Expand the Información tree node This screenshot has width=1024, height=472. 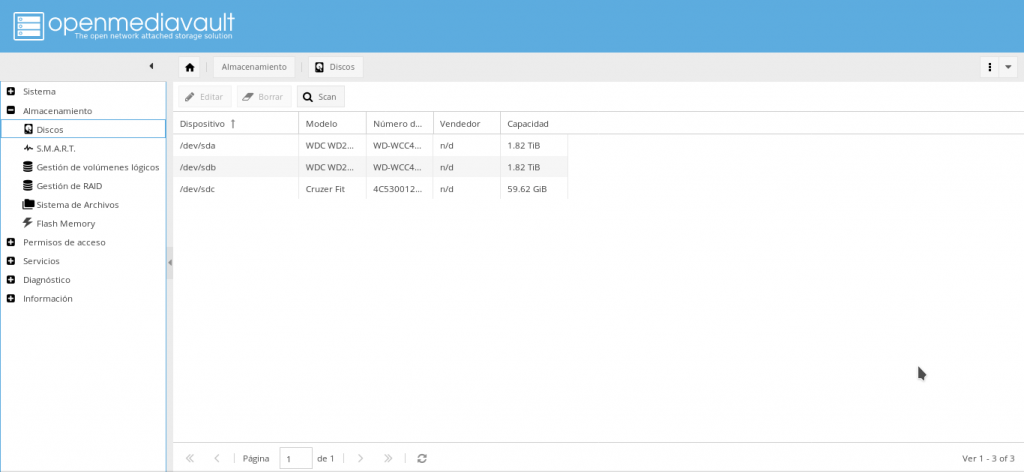10,298
